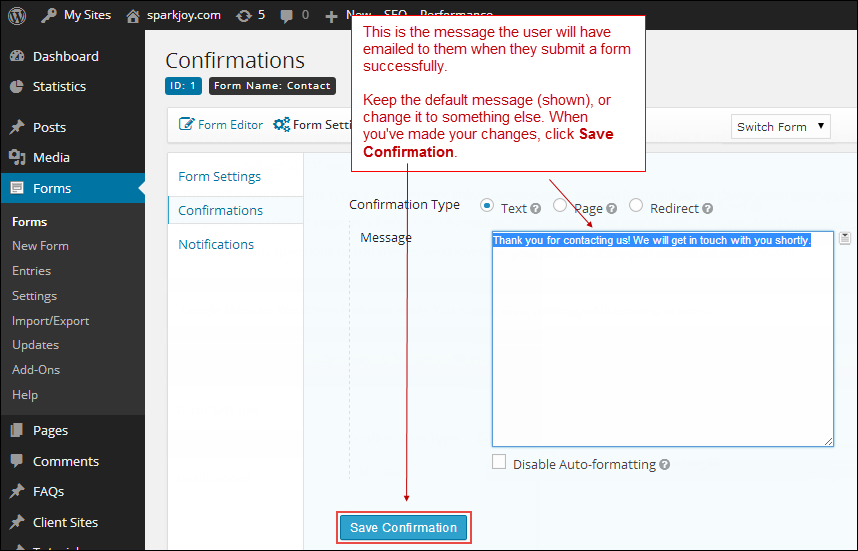
Task: Open My Sites menu in admin bar
Action: [87, 15]
